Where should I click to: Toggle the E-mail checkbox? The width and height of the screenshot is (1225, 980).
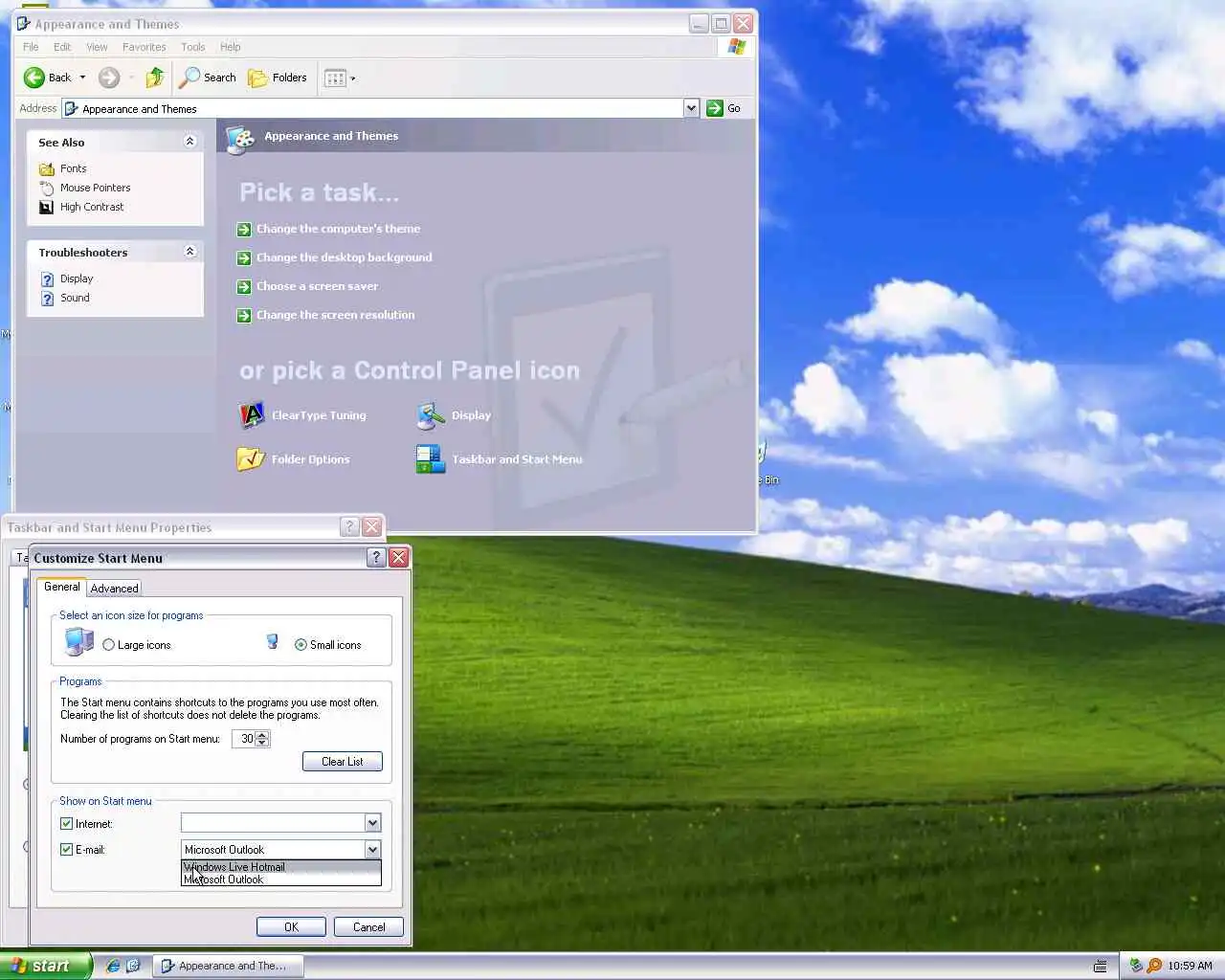[x=66, y=849]
